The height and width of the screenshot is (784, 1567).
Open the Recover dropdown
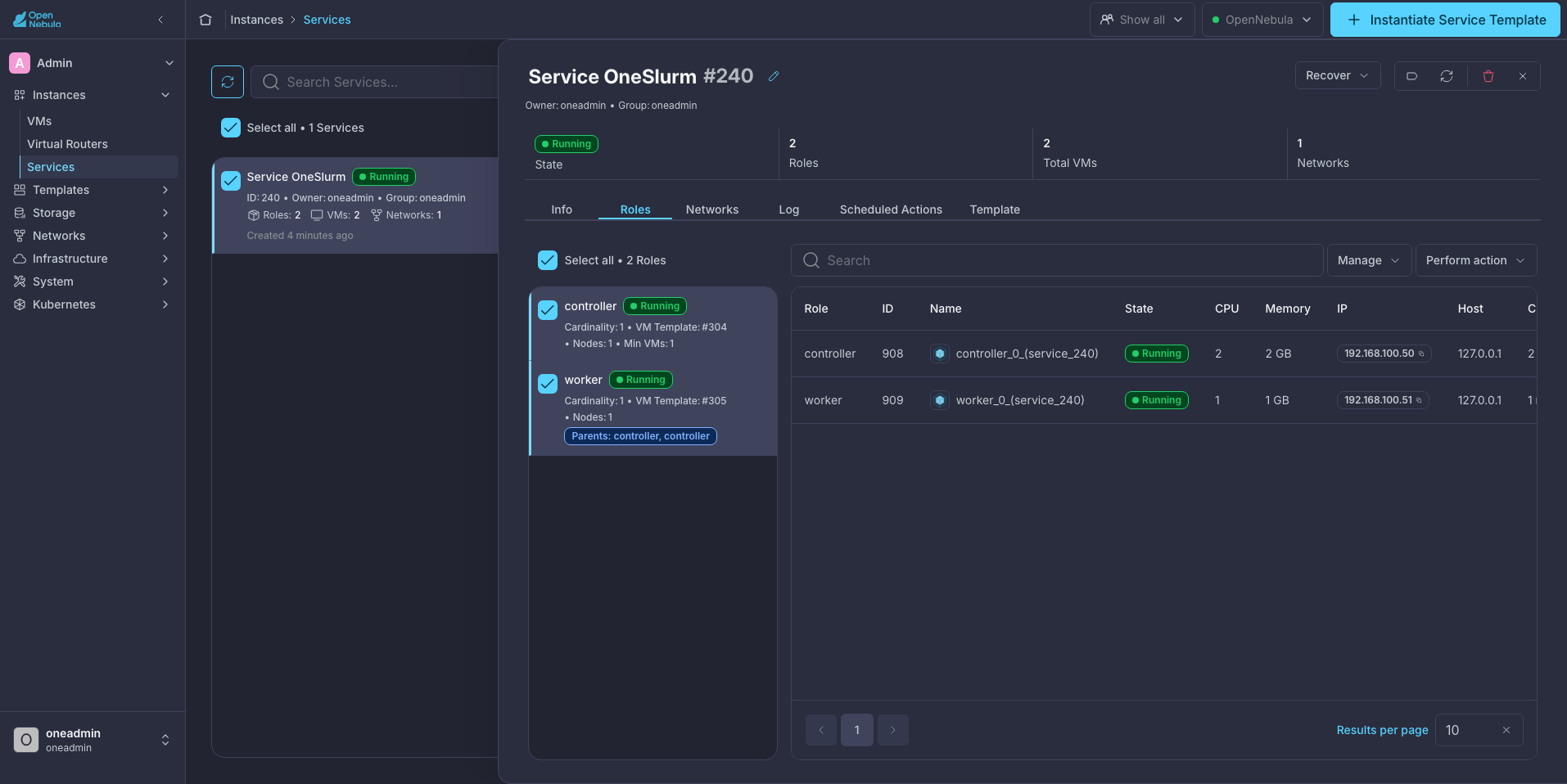tap(1338, 75)
